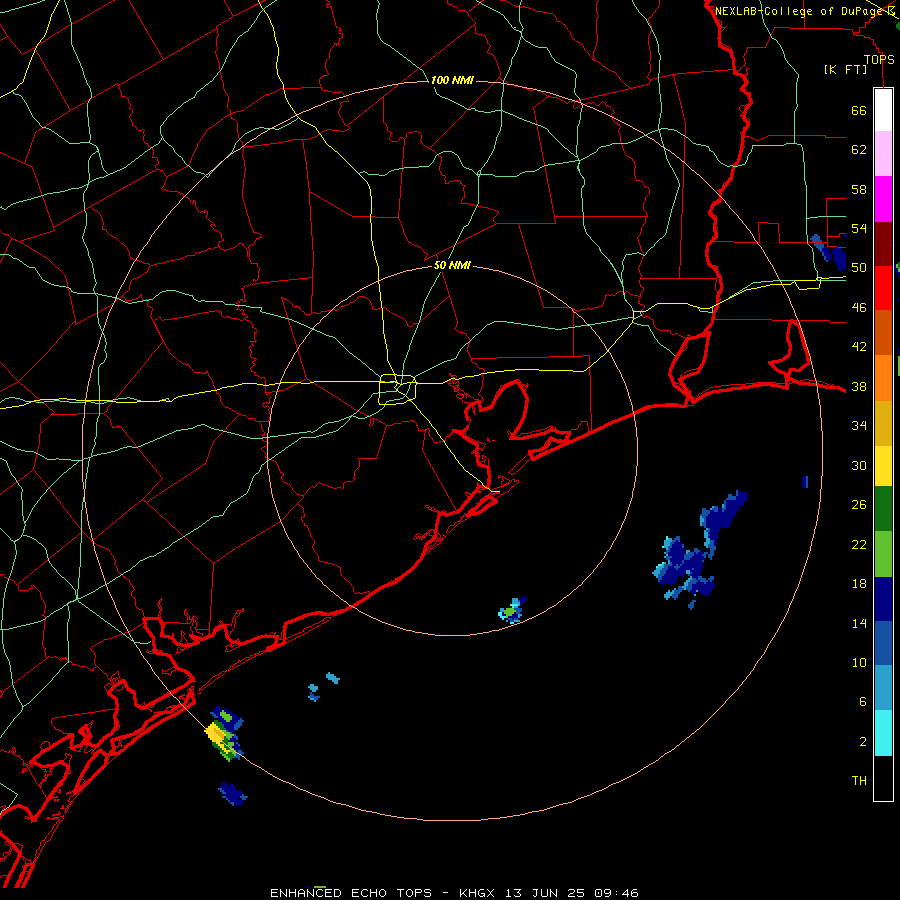This screenshot has height=900, width=900.
Task: Click the 22 value on the legend
Action: [859, 544]
